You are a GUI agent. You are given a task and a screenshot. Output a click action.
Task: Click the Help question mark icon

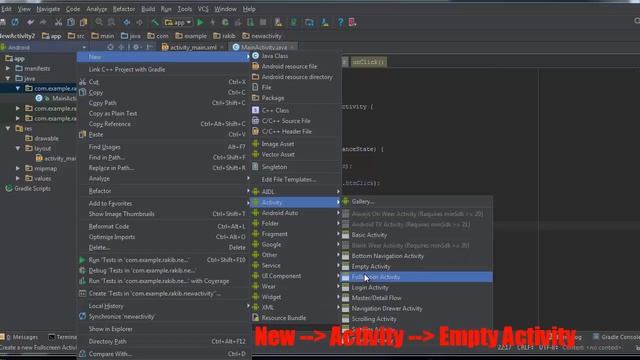(340, 22)
